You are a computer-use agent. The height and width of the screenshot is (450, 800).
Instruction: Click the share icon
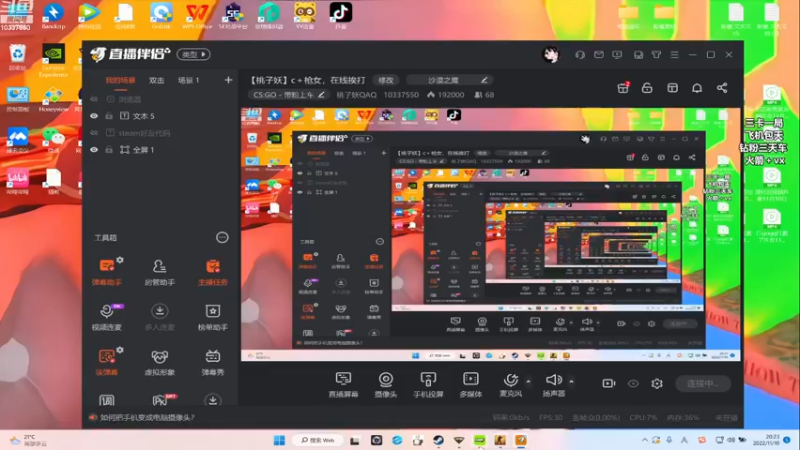(x=722, y=88)
